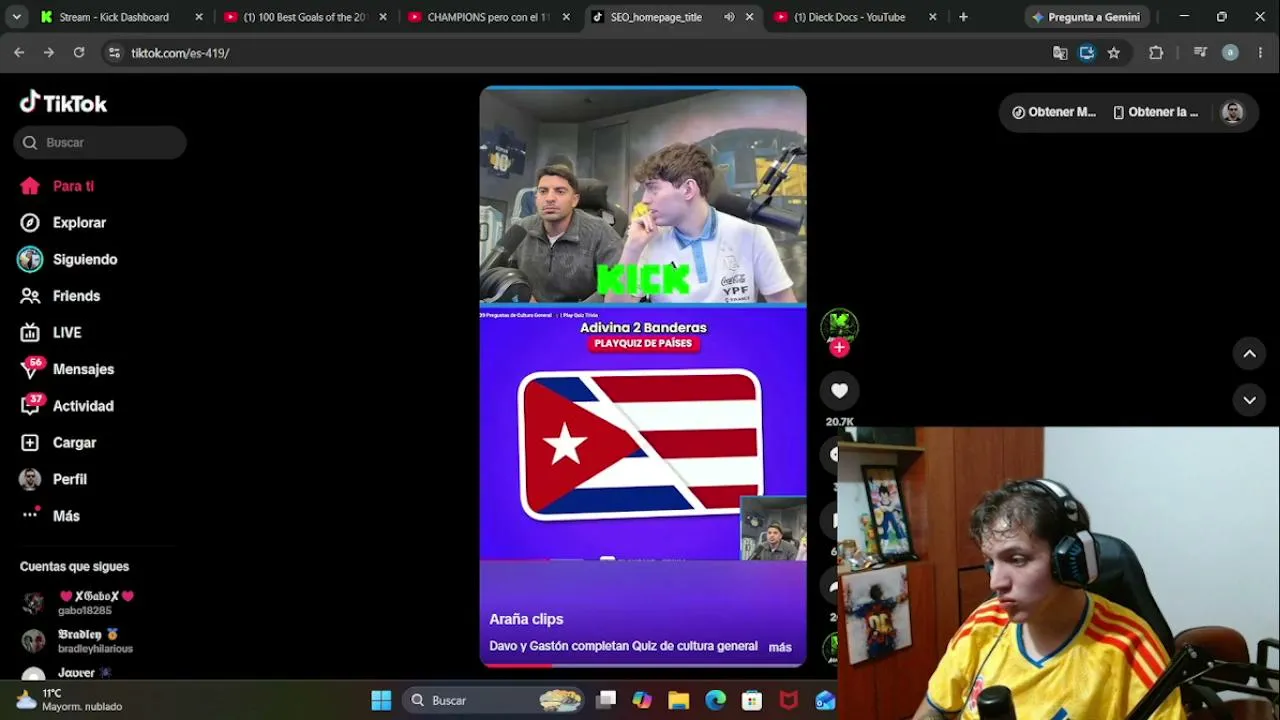Open Mensajes inbox
Image resolution: width=1280 pixels, height=720 pixels.
[x=67, y=369]
